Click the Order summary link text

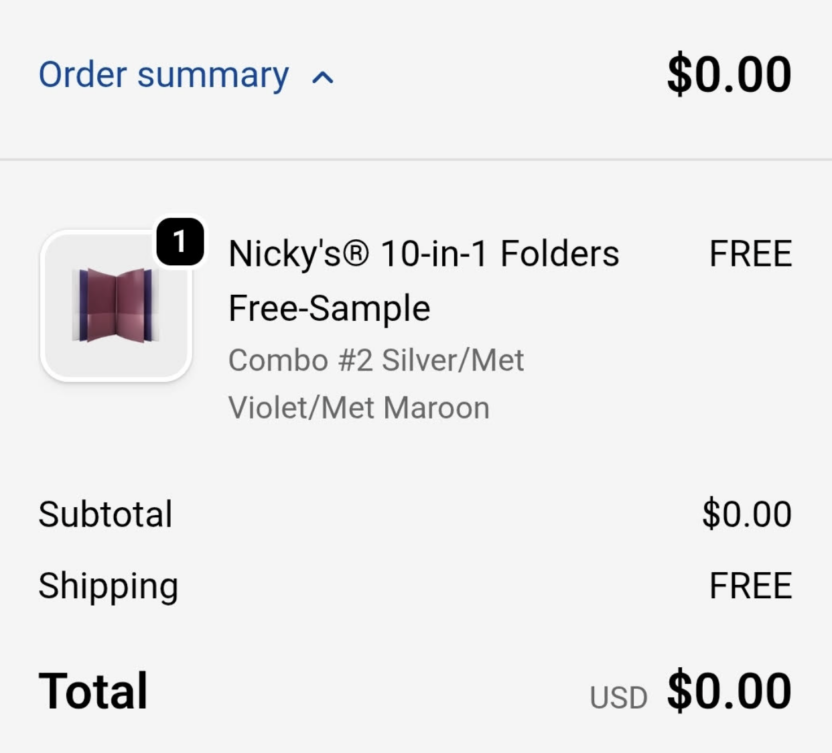(x=163, y=75)
